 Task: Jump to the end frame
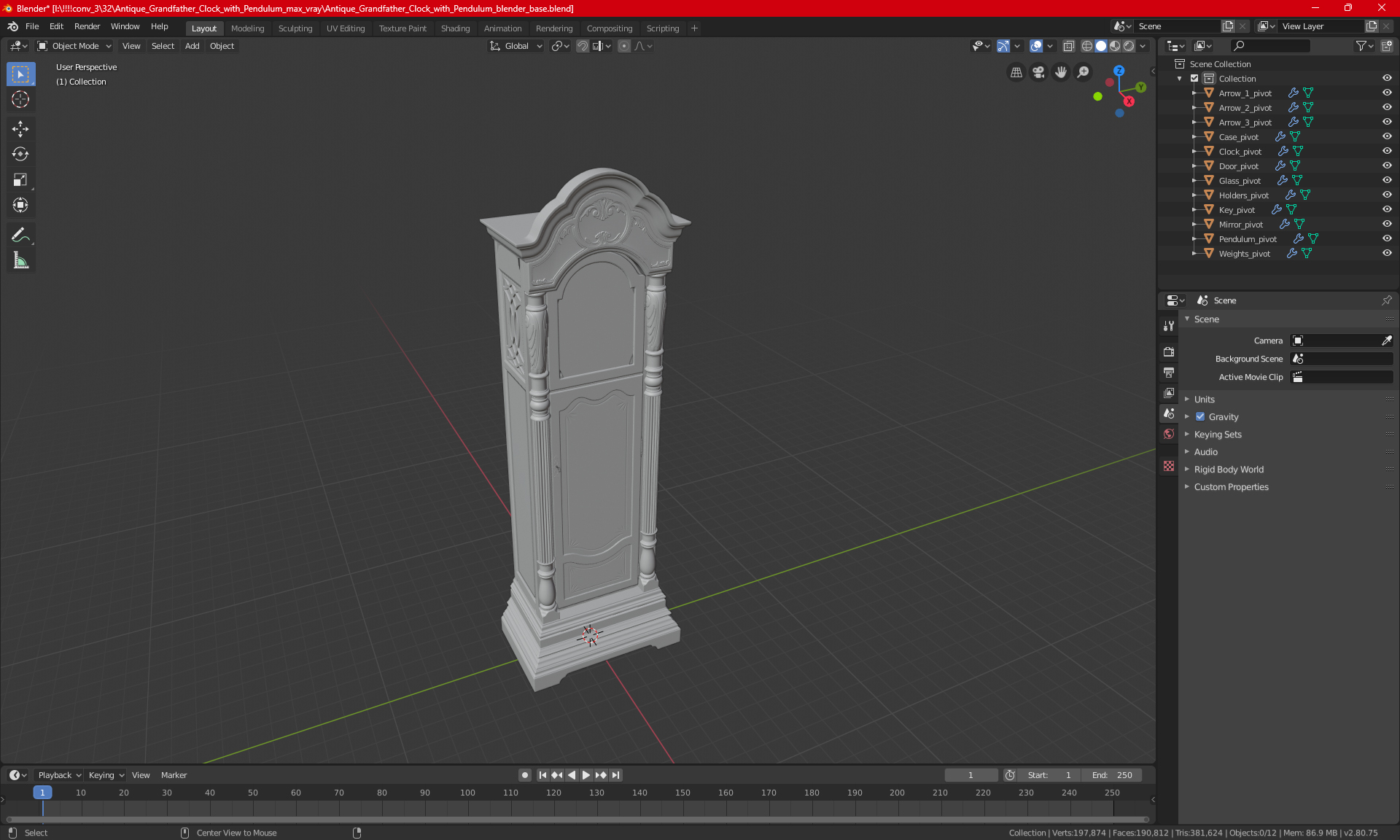616,775
